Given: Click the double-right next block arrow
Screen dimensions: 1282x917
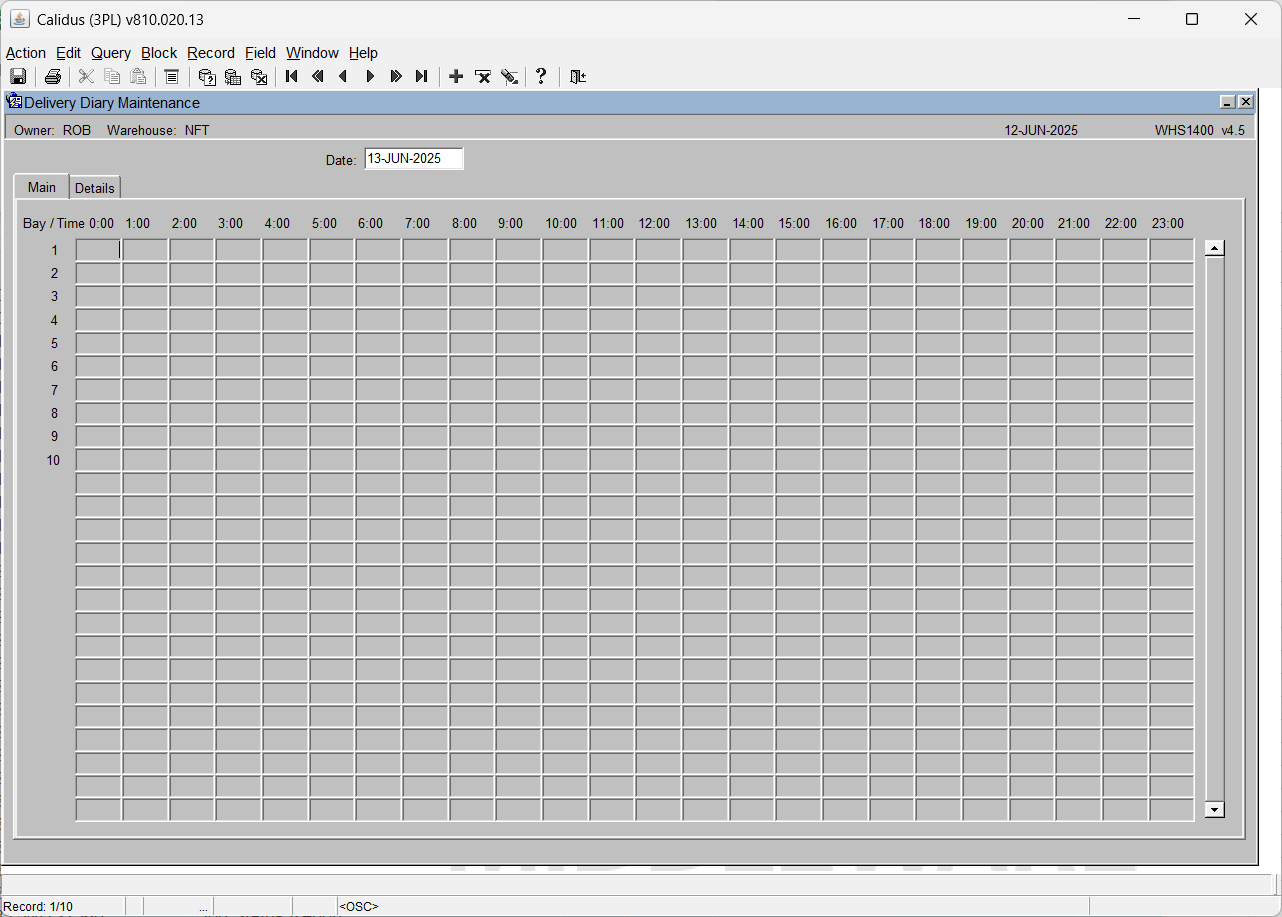Looking at the screenshot, I should (x=396, y=77).
